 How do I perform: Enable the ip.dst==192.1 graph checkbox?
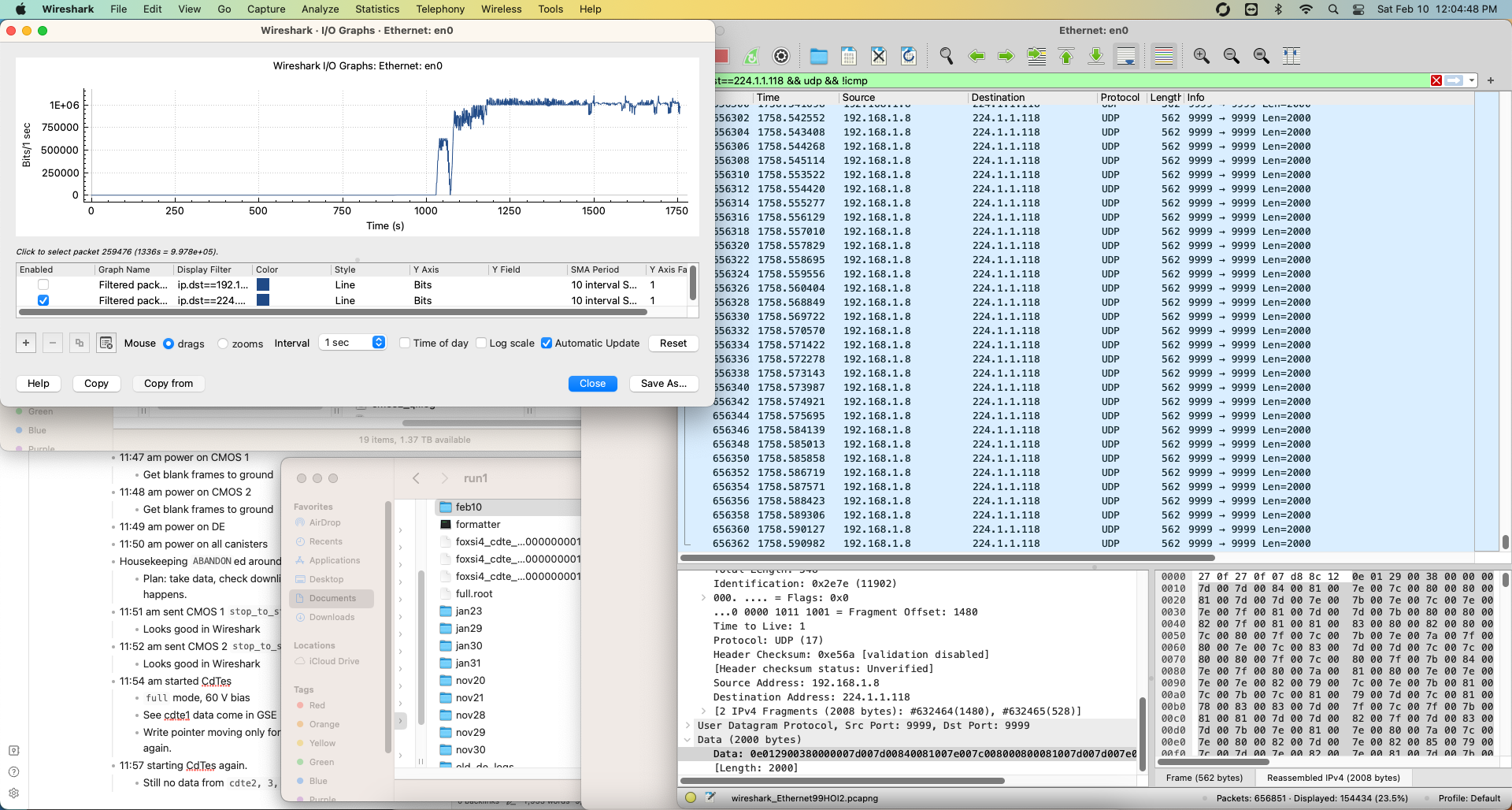43,284
